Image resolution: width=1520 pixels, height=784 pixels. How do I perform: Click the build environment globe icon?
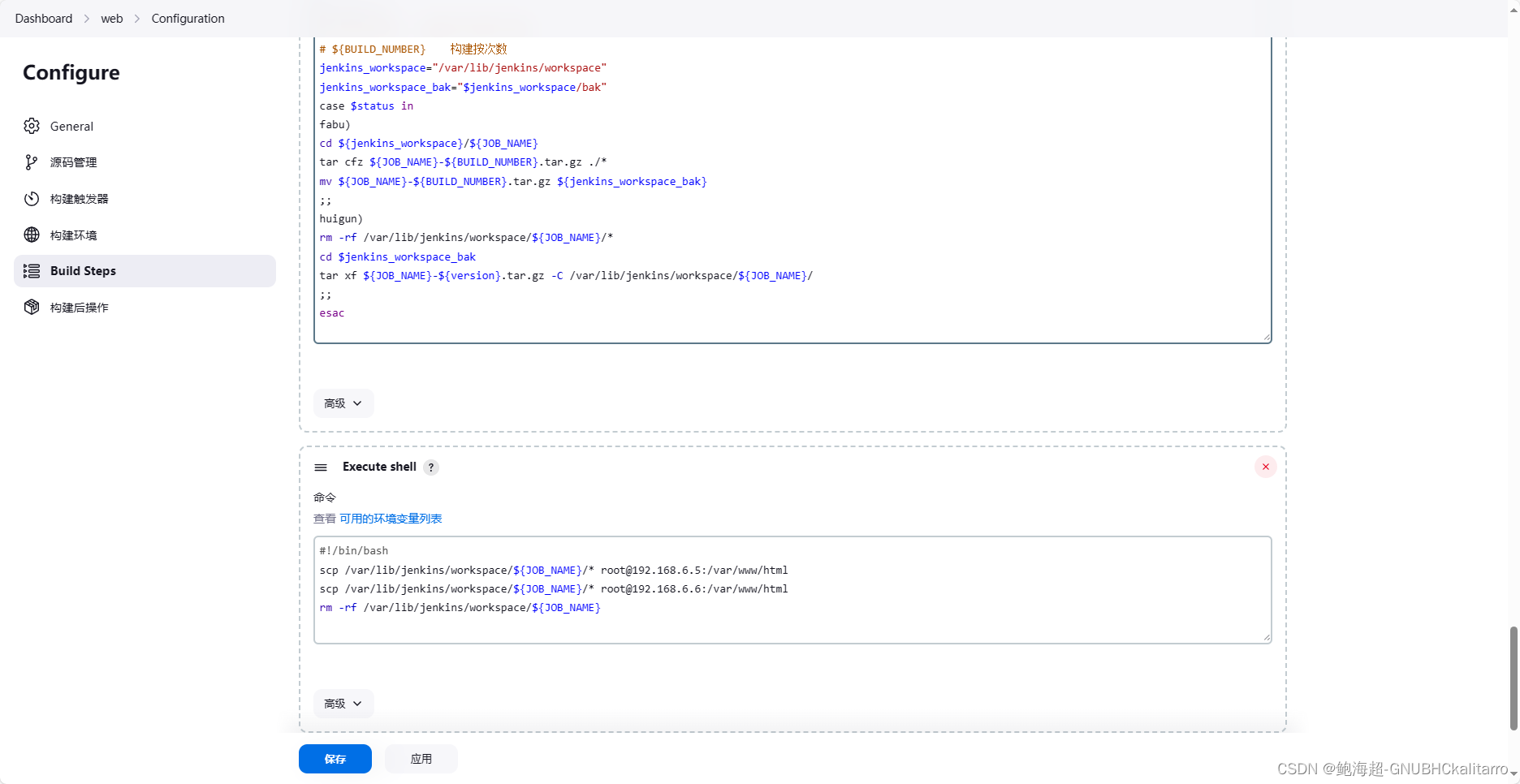coord(32,235)
